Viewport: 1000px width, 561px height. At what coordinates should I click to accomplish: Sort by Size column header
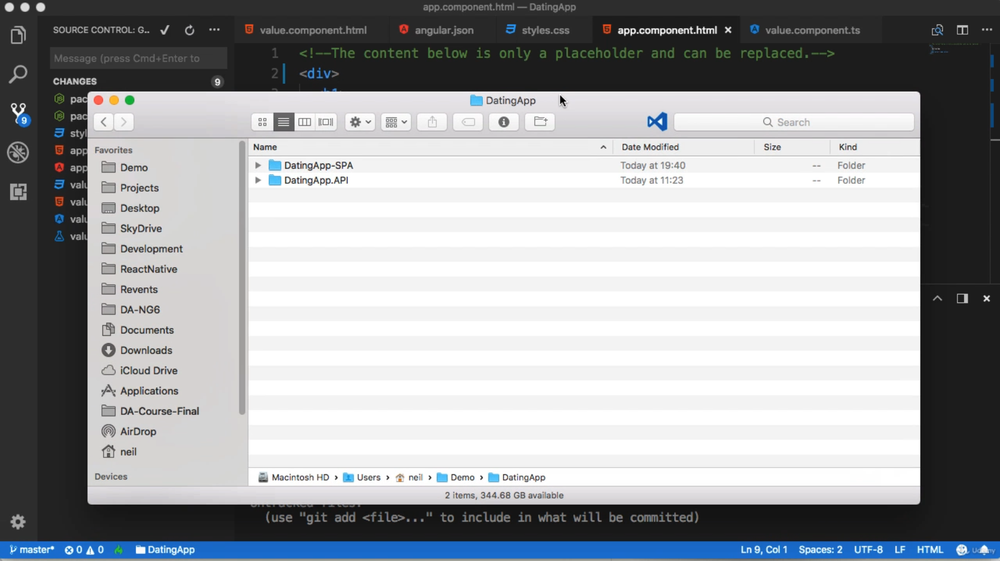coord(793,147)
